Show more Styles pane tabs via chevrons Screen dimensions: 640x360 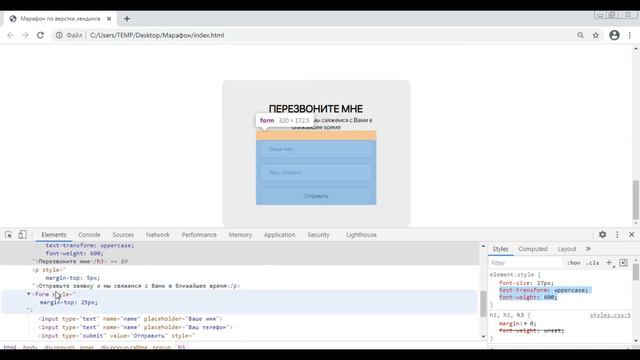coord(588,249)
